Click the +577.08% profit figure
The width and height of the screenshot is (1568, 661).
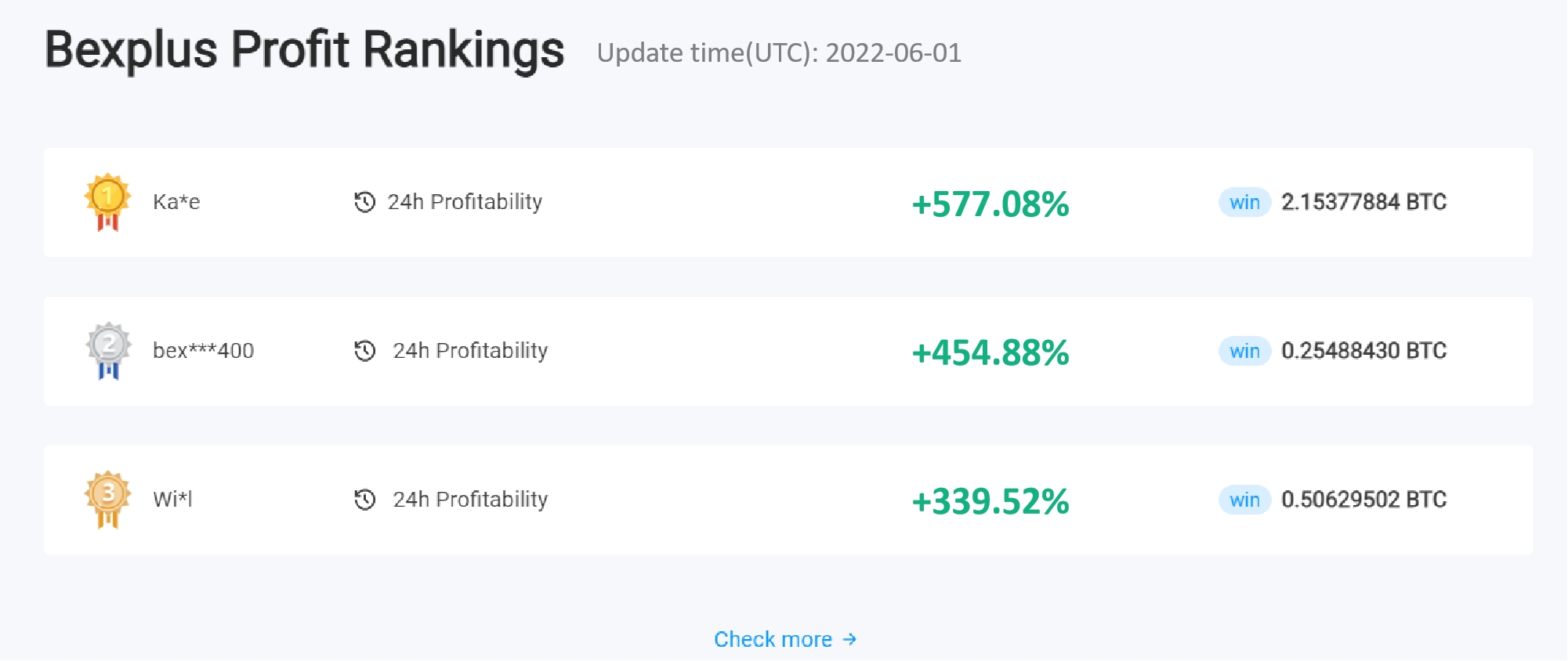[x=990, y=204]
